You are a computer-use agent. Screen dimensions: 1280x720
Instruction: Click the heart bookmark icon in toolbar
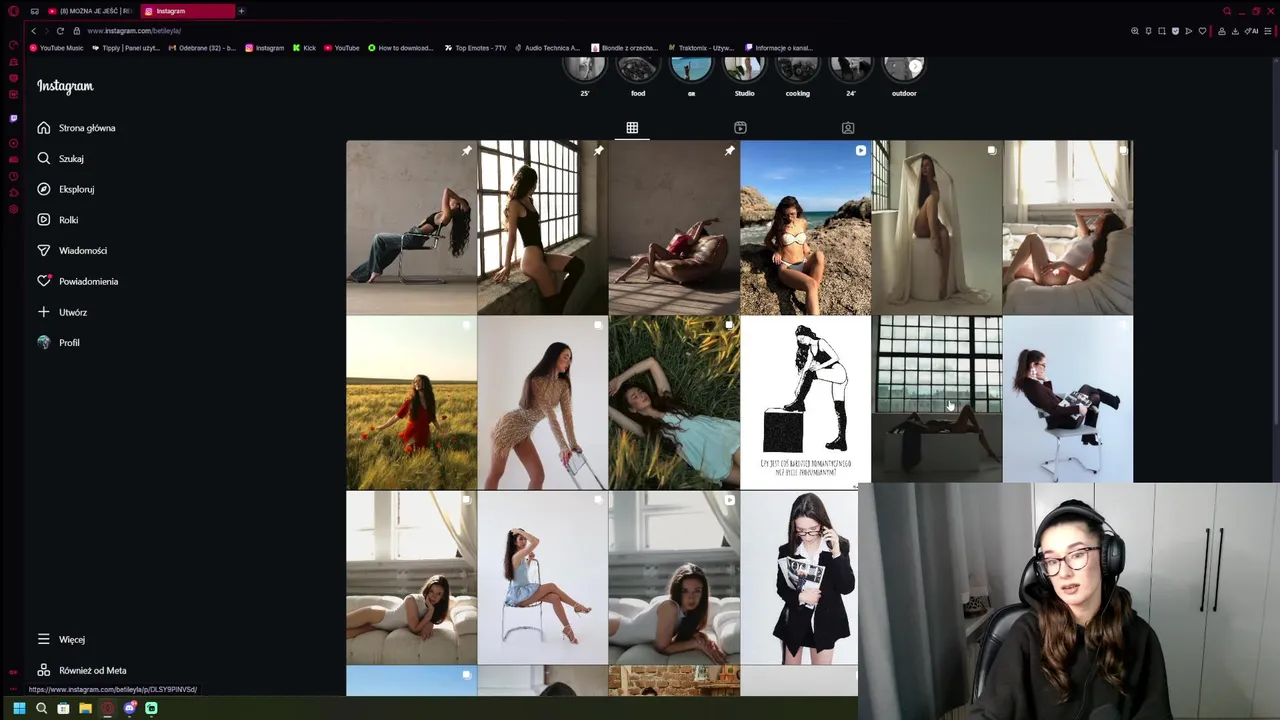coord(1202,31)
